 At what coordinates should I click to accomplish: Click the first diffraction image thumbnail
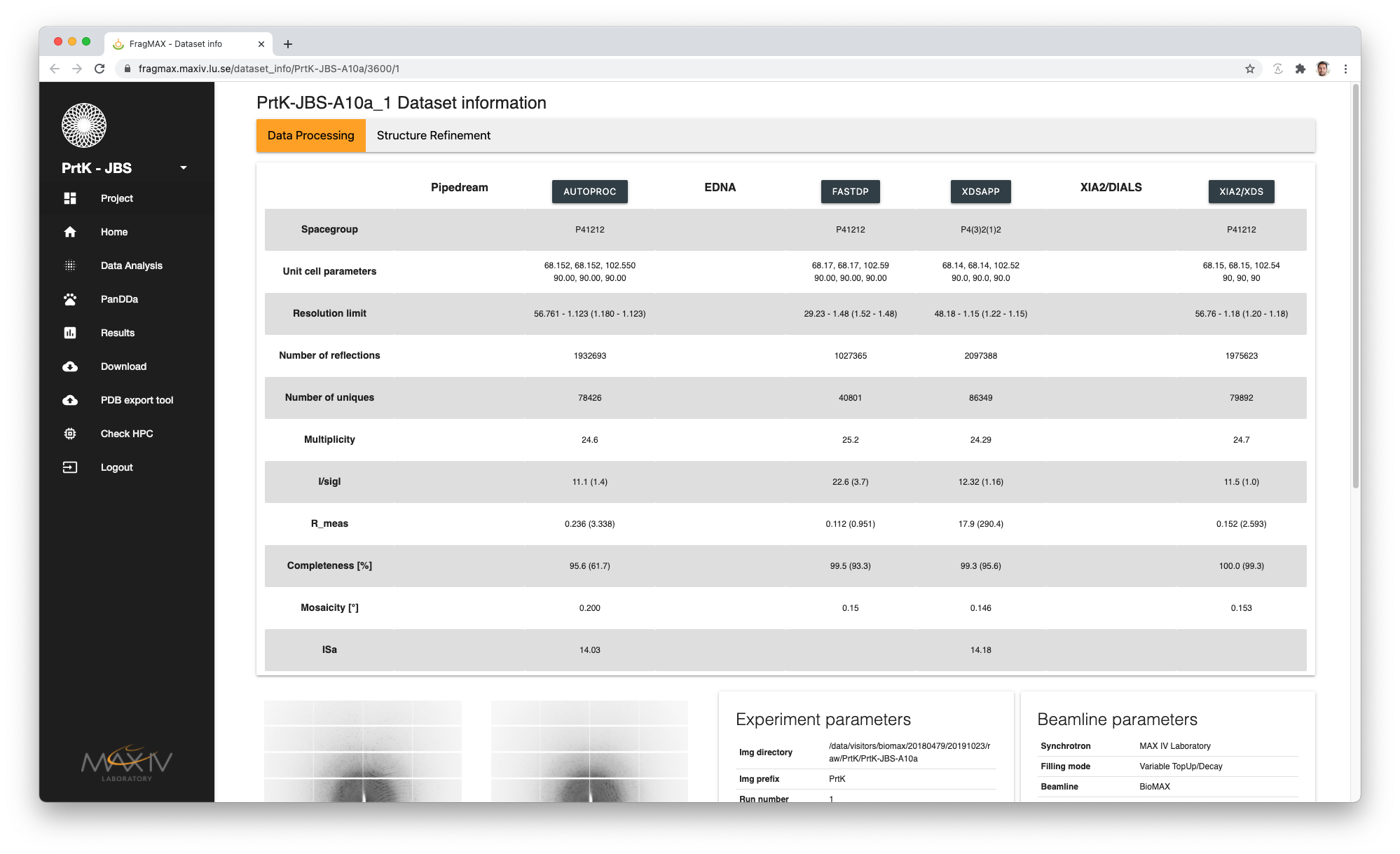click(363, 751)
